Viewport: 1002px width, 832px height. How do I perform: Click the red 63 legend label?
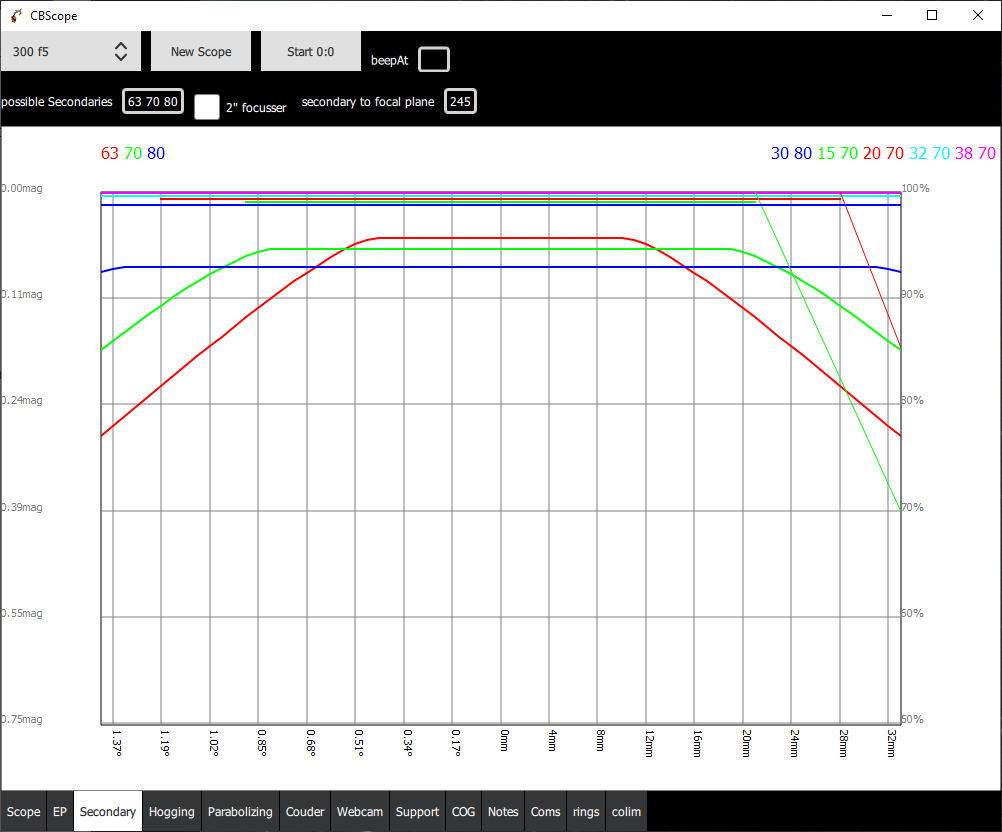tap(110, 153)
